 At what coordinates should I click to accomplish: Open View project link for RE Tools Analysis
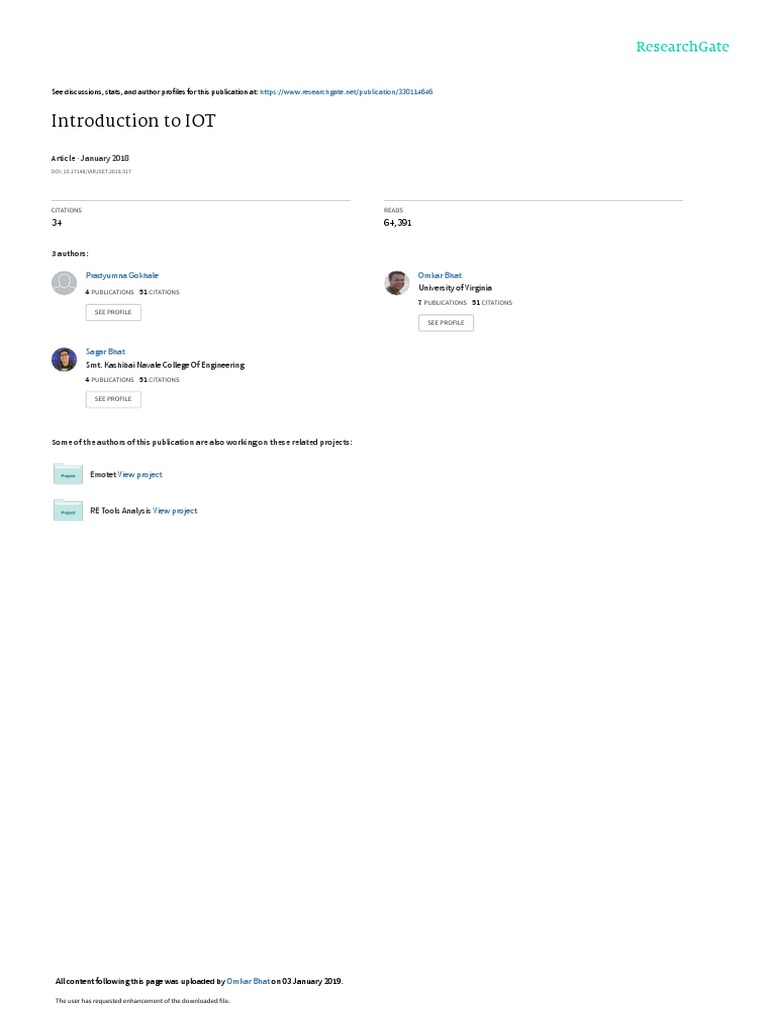click(175, 511)
